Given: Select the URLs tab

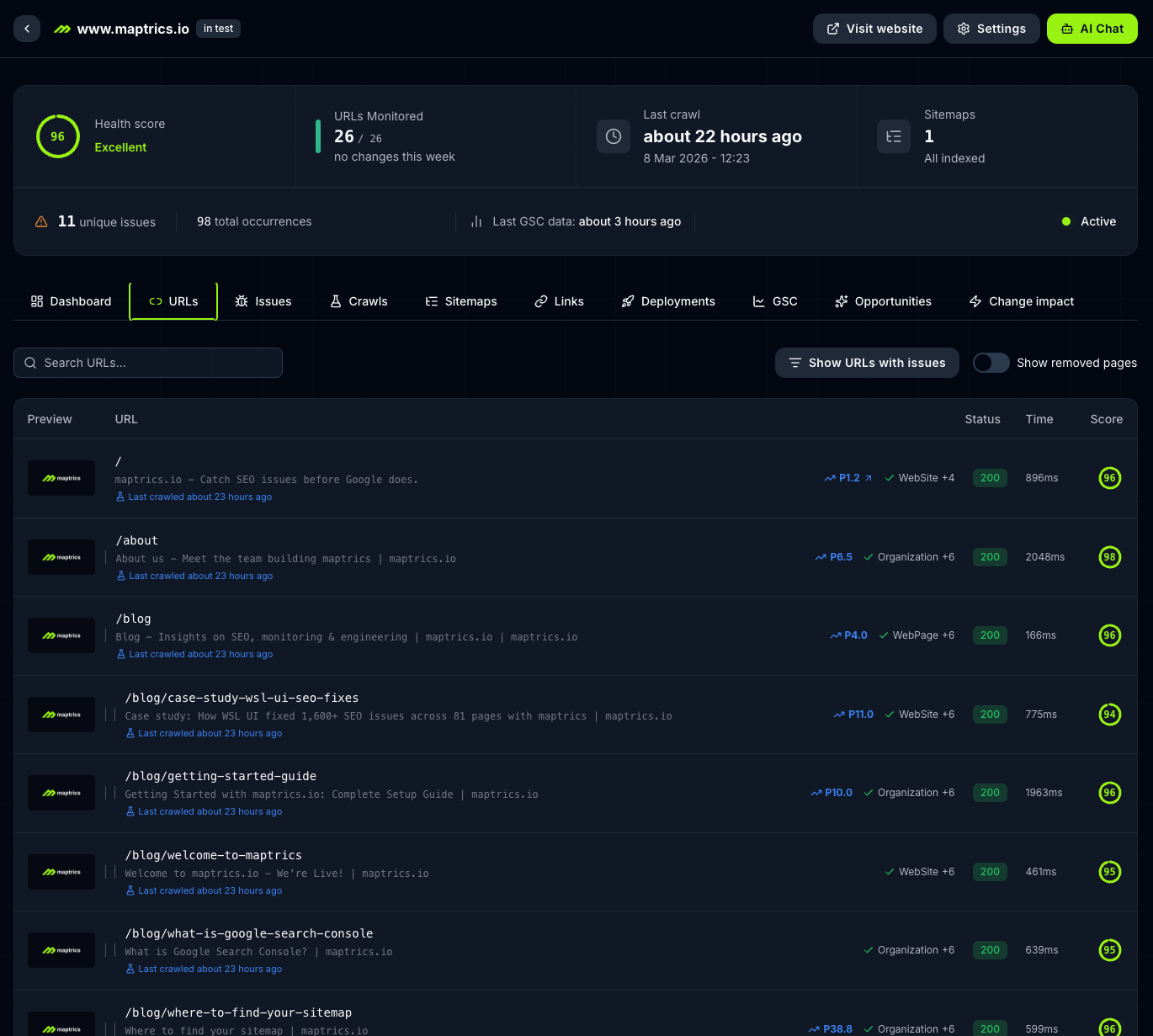Looking at the screenshot, I should (x=173, y=301).
